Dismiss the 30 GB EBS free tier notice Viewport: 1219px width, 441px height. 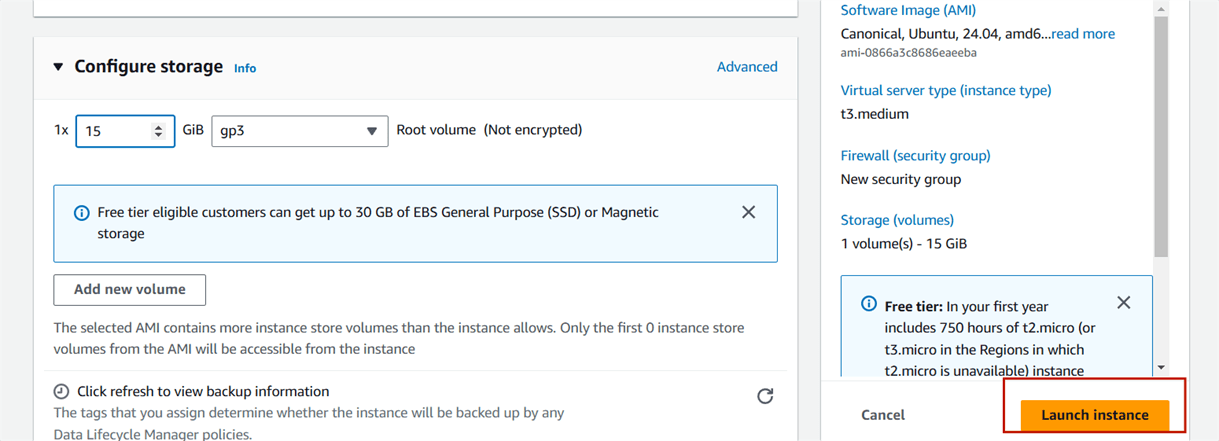point(748,212)
